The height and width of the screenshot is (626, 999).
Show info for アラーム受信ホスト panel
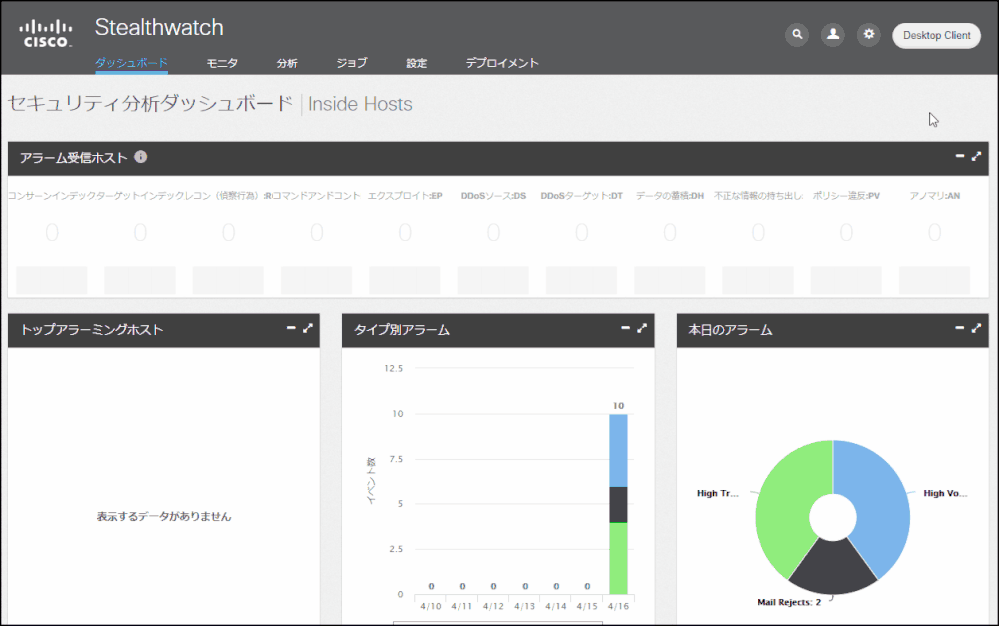click(x=141, y=157)
